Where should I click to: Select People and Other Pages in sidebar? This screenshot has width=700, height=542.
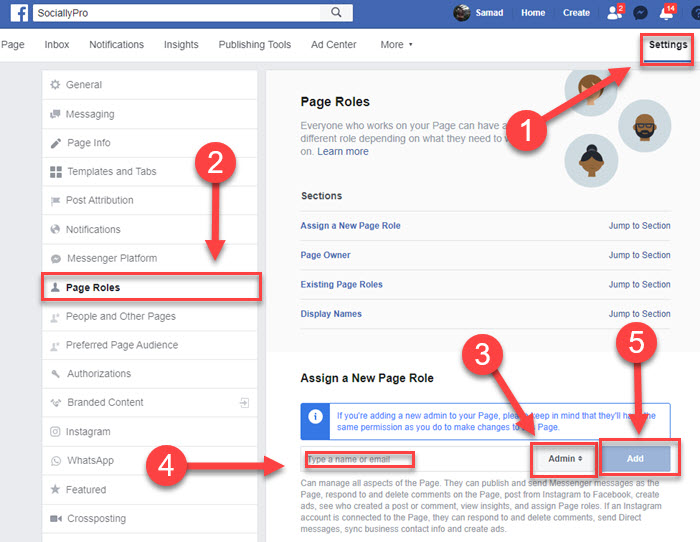[x=150, y=317]
